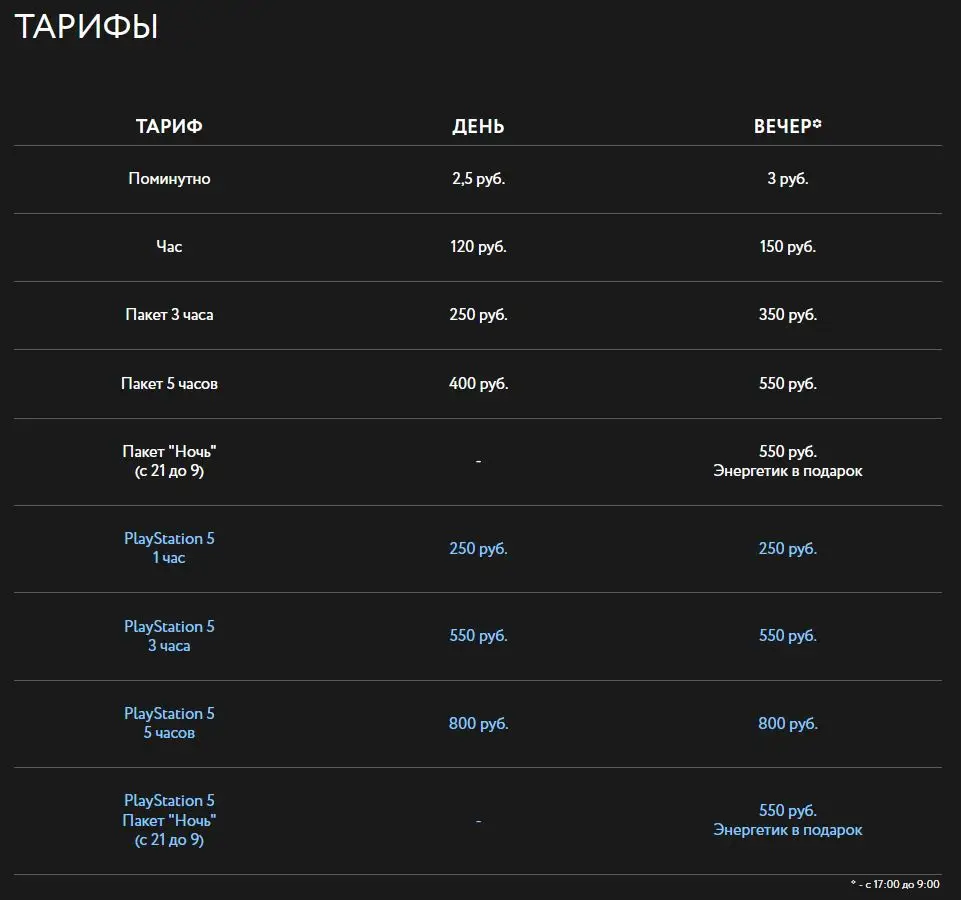Click the ТАРИФЫ page heading
This screenshot has height=900, width=961.
(86, 27)
